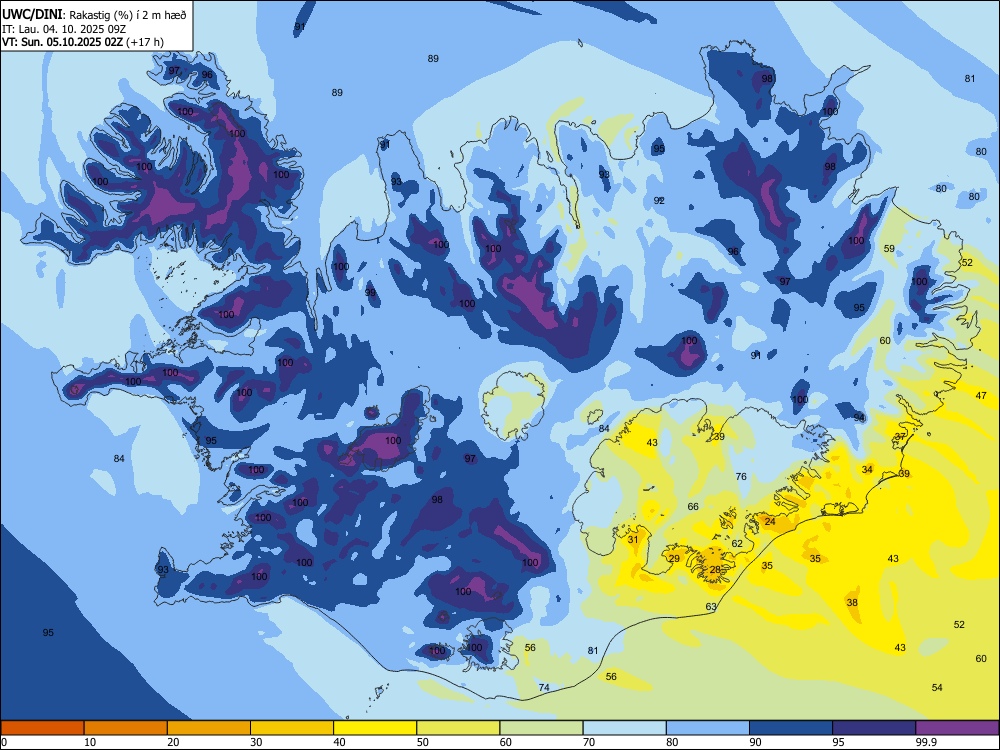Click the '90' legend label

pos(756,742)
